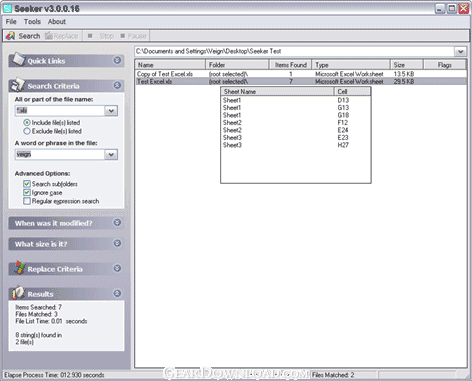Expand the Replace Criteria panel chevron

click(x=117, y=268)
